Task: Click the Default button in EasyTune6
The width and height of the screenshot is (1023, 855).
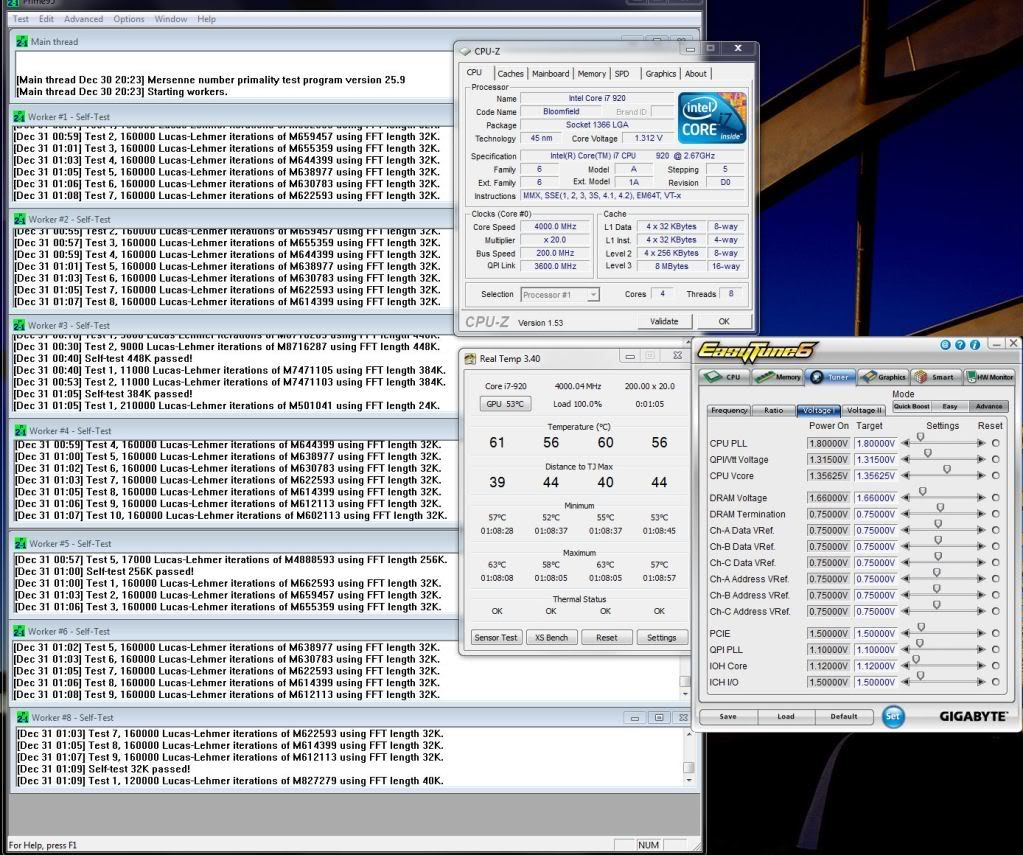Action: click(x=844, y=717)
